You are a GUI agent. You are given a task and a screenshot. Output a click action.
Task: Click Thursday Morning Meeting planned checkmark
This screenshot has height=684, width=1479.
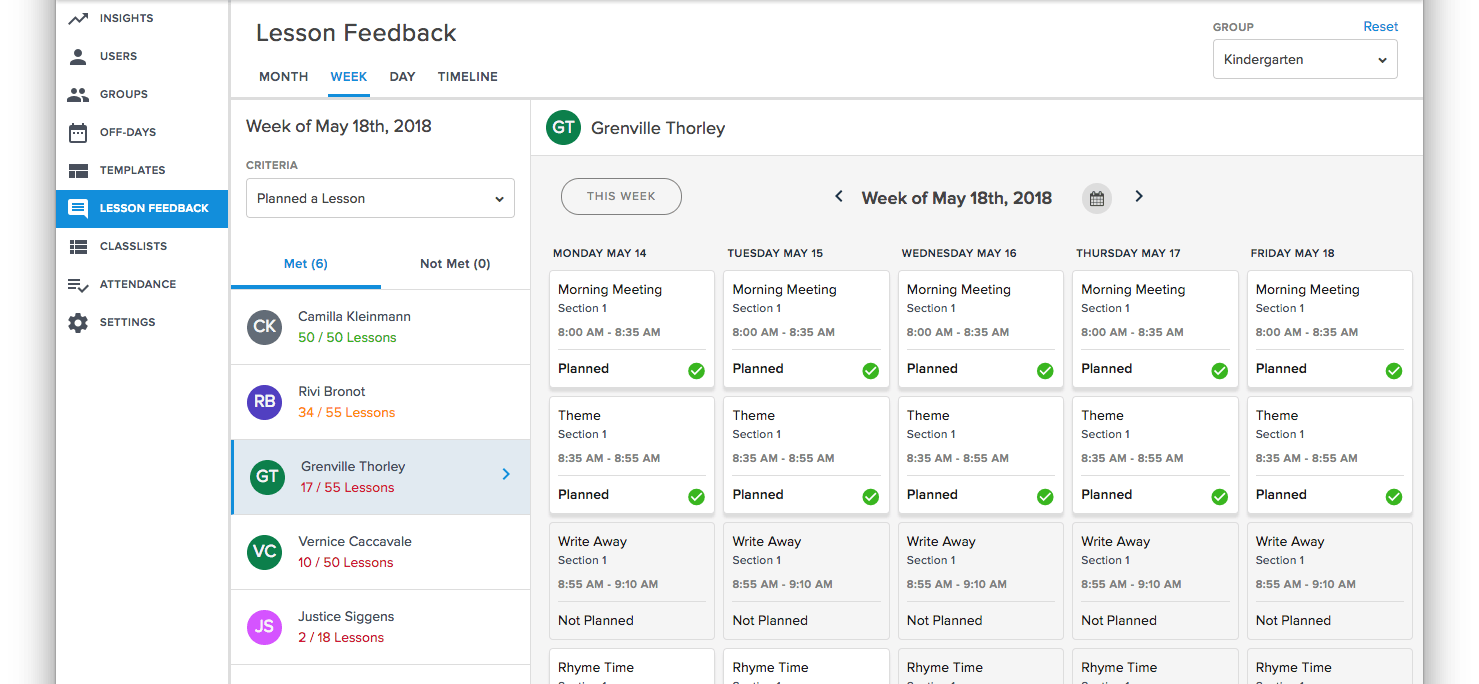click(x=1220, y=371)
